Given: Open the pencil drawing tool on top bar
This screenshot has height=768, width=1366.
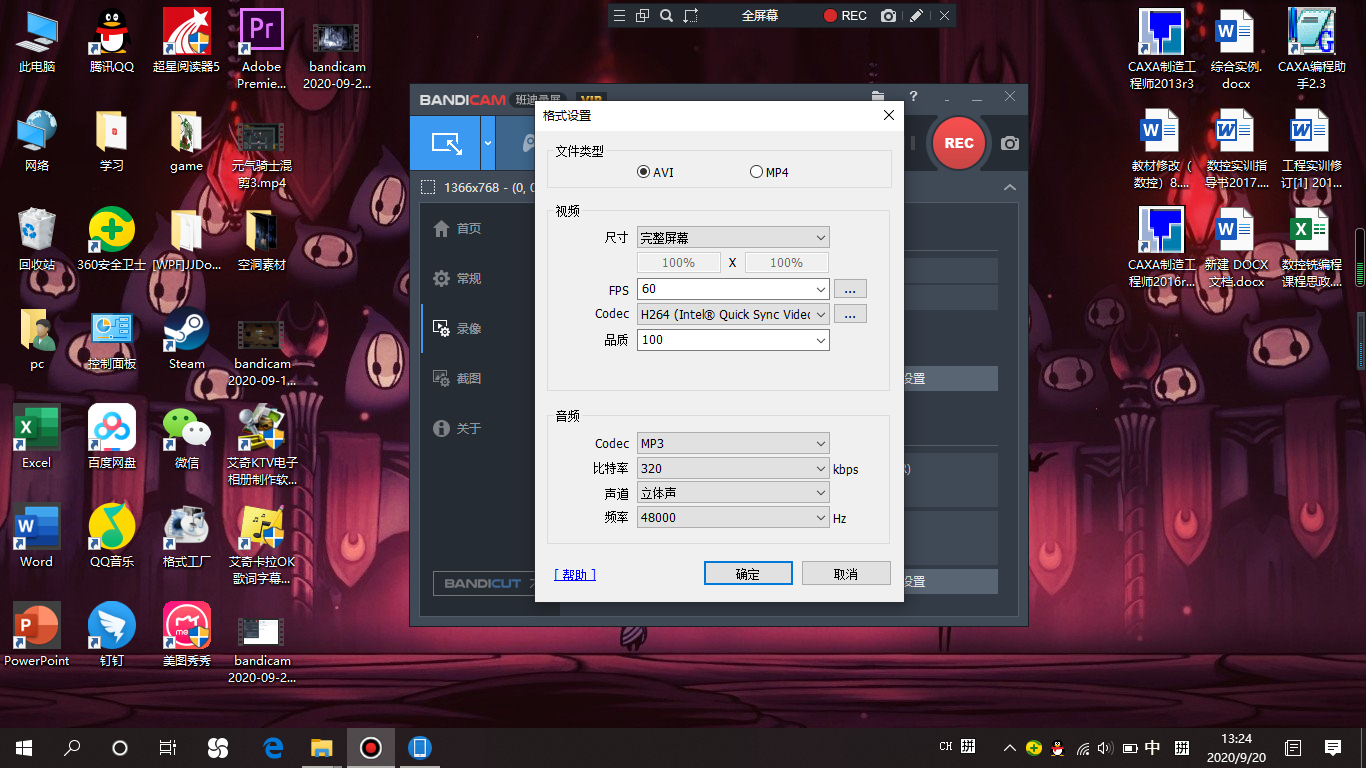Looking at the screenshot, I should point(916,16).
